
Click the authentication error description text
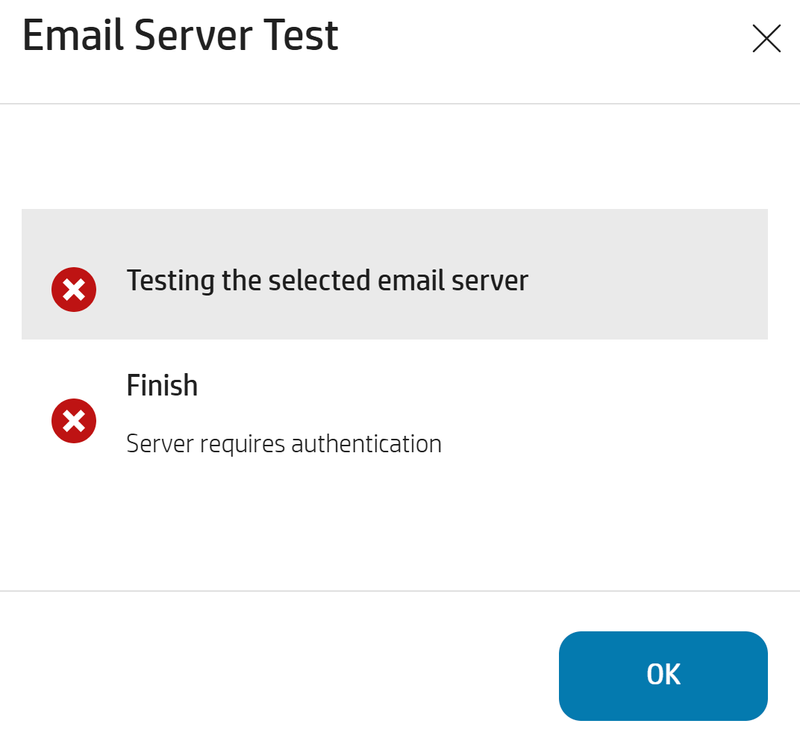coord(284,443)
